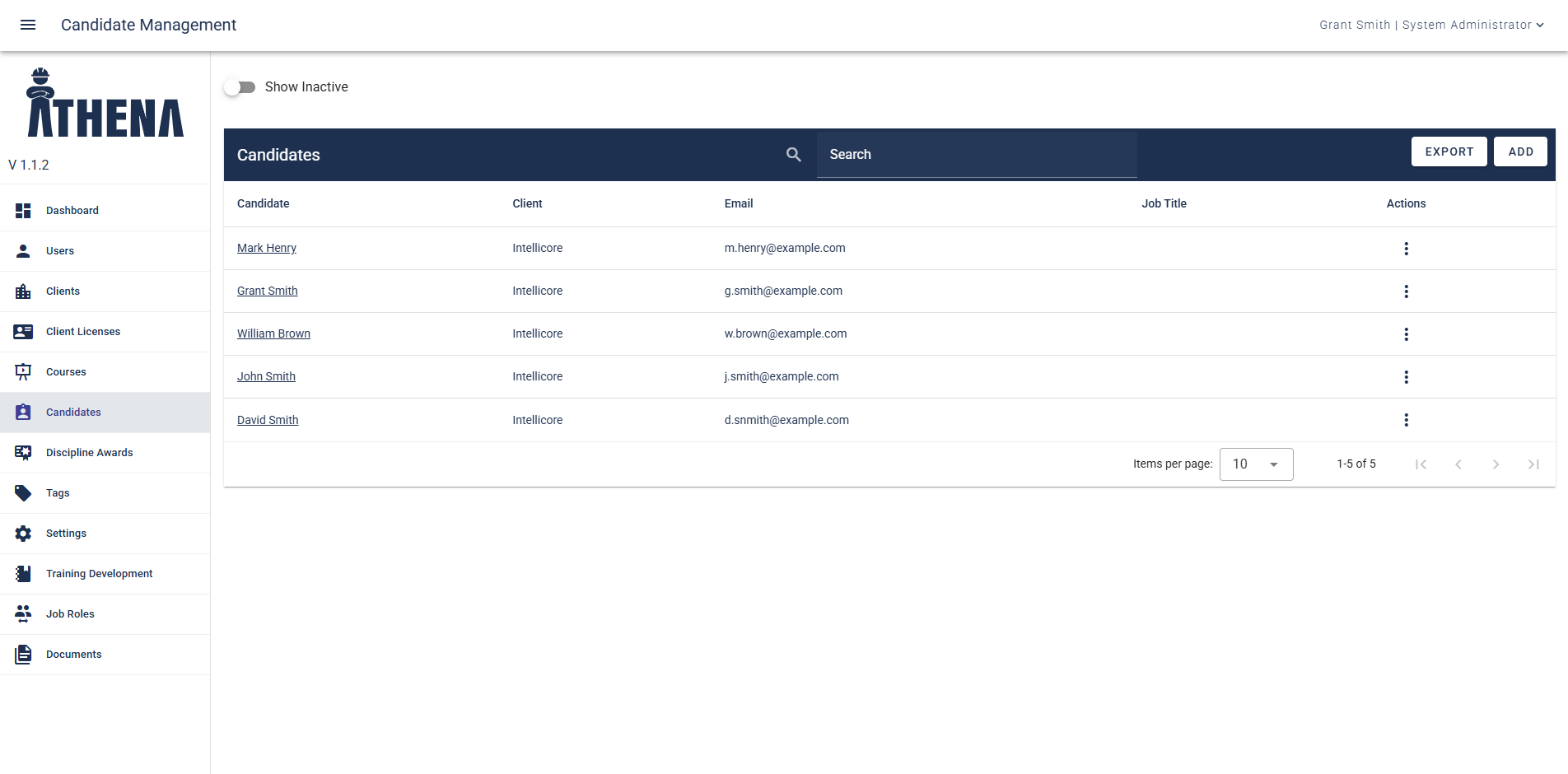
Task: Click the EXPORT button
Action: pyautogui.click(x=1449, y=152)
